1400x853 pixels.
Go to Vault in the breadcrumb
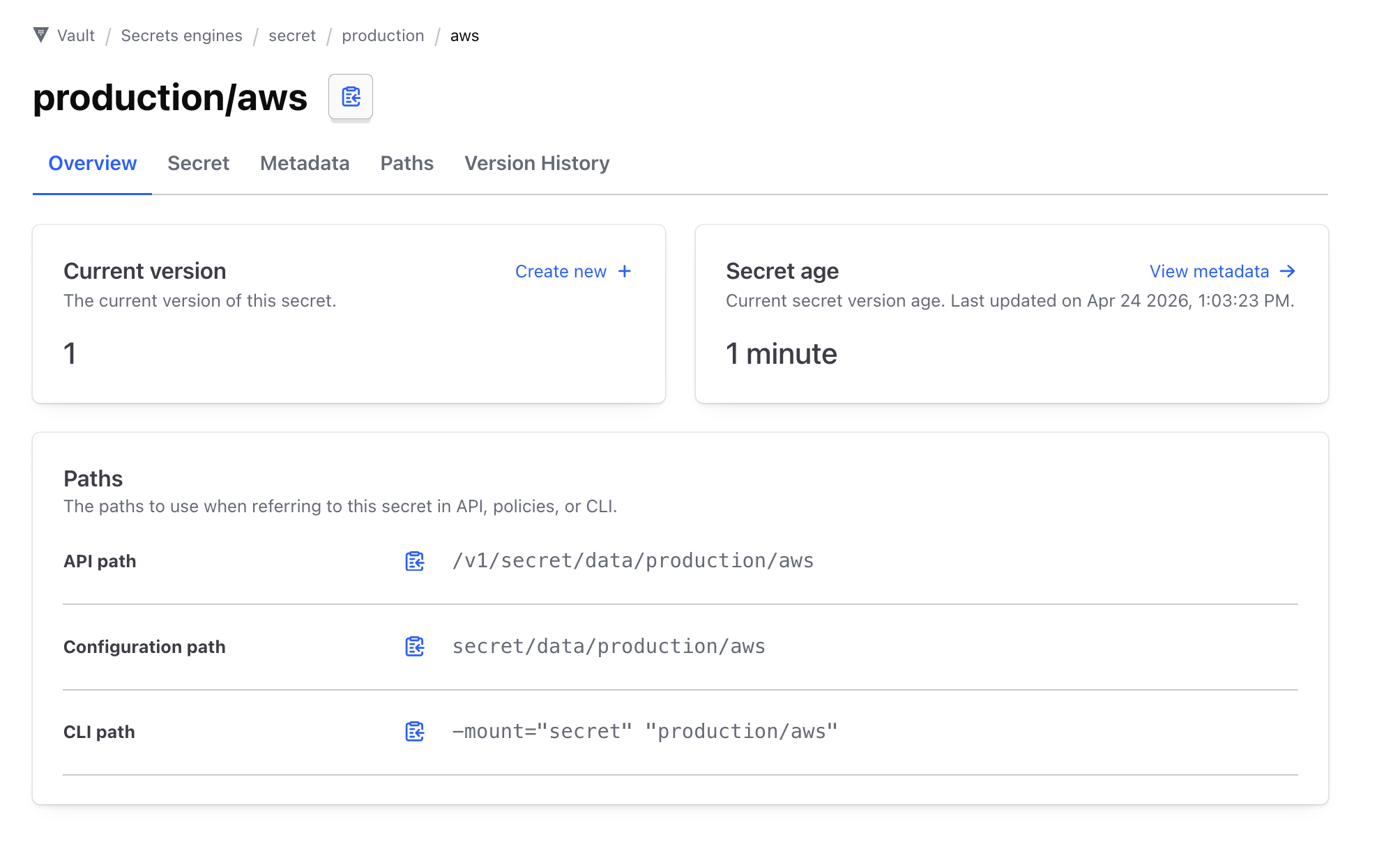75,36
